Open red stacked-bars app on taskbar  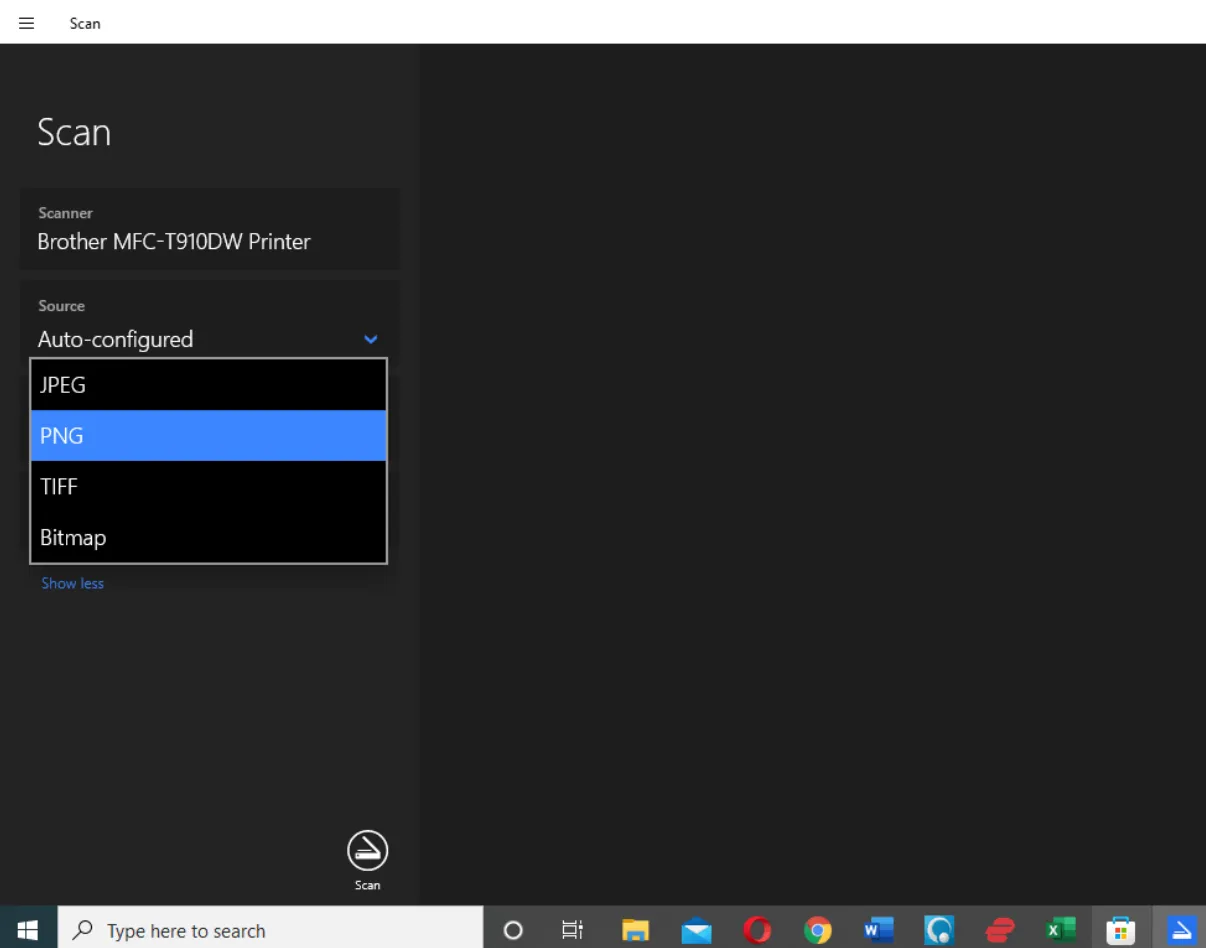(x=1000, y=931)
